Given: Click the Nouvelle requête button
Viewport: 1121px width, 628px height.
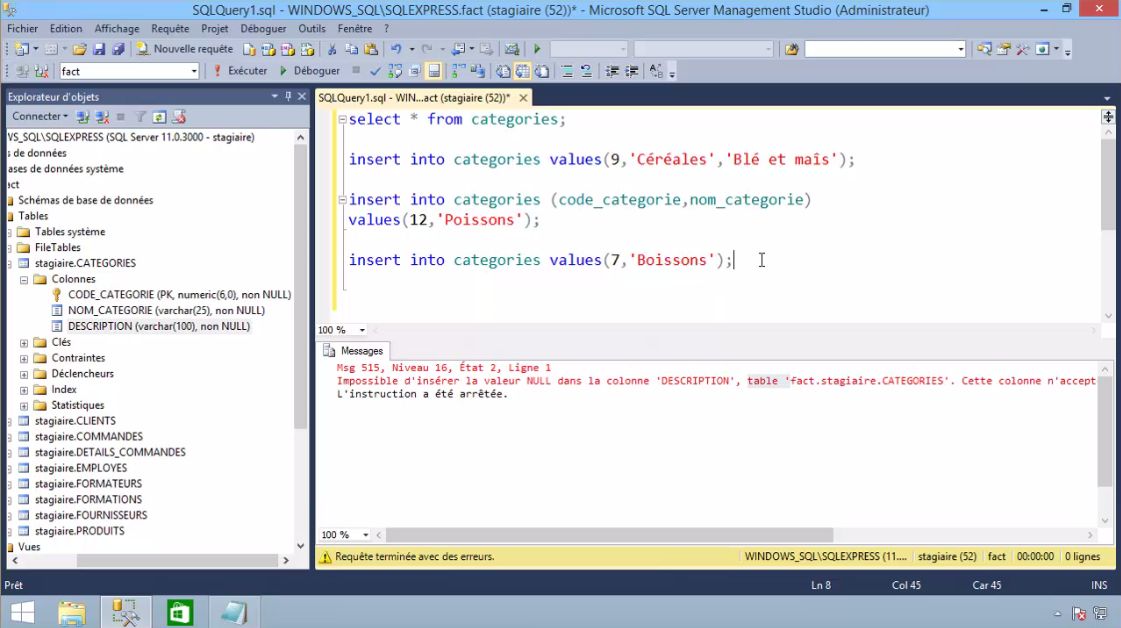Looking at the screenshot, I should pyautogui.click(x=185, y=49).
